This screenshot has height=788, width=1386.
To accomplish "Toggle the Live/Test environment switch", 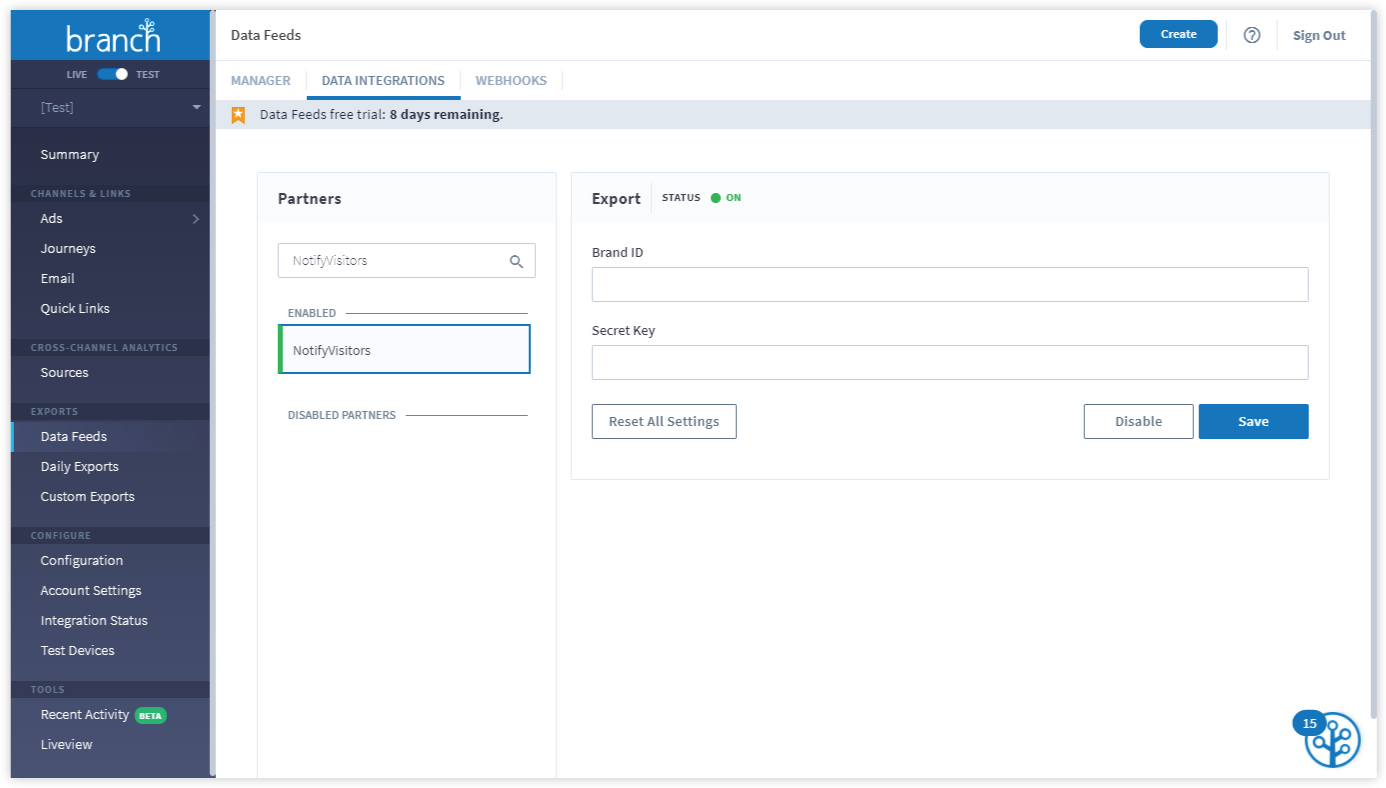I will click(113, 74).
